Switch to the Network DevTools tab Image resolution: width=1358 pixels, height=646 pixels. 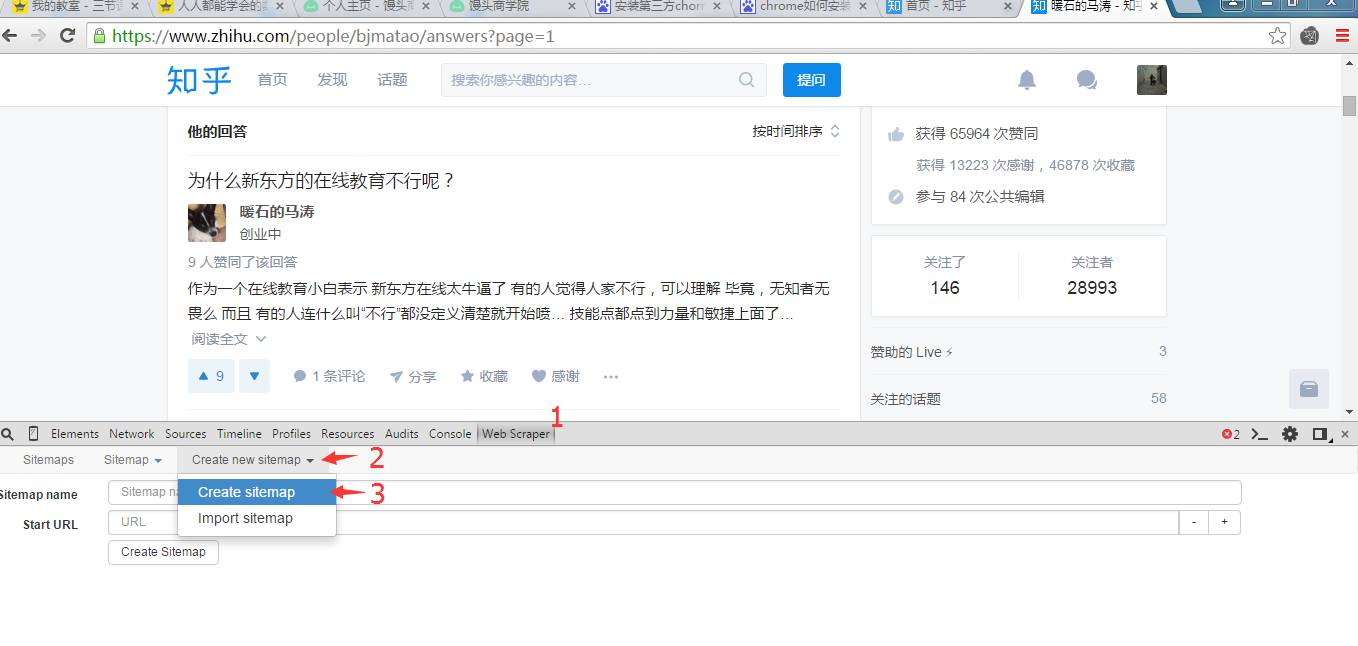click(132, 434)
